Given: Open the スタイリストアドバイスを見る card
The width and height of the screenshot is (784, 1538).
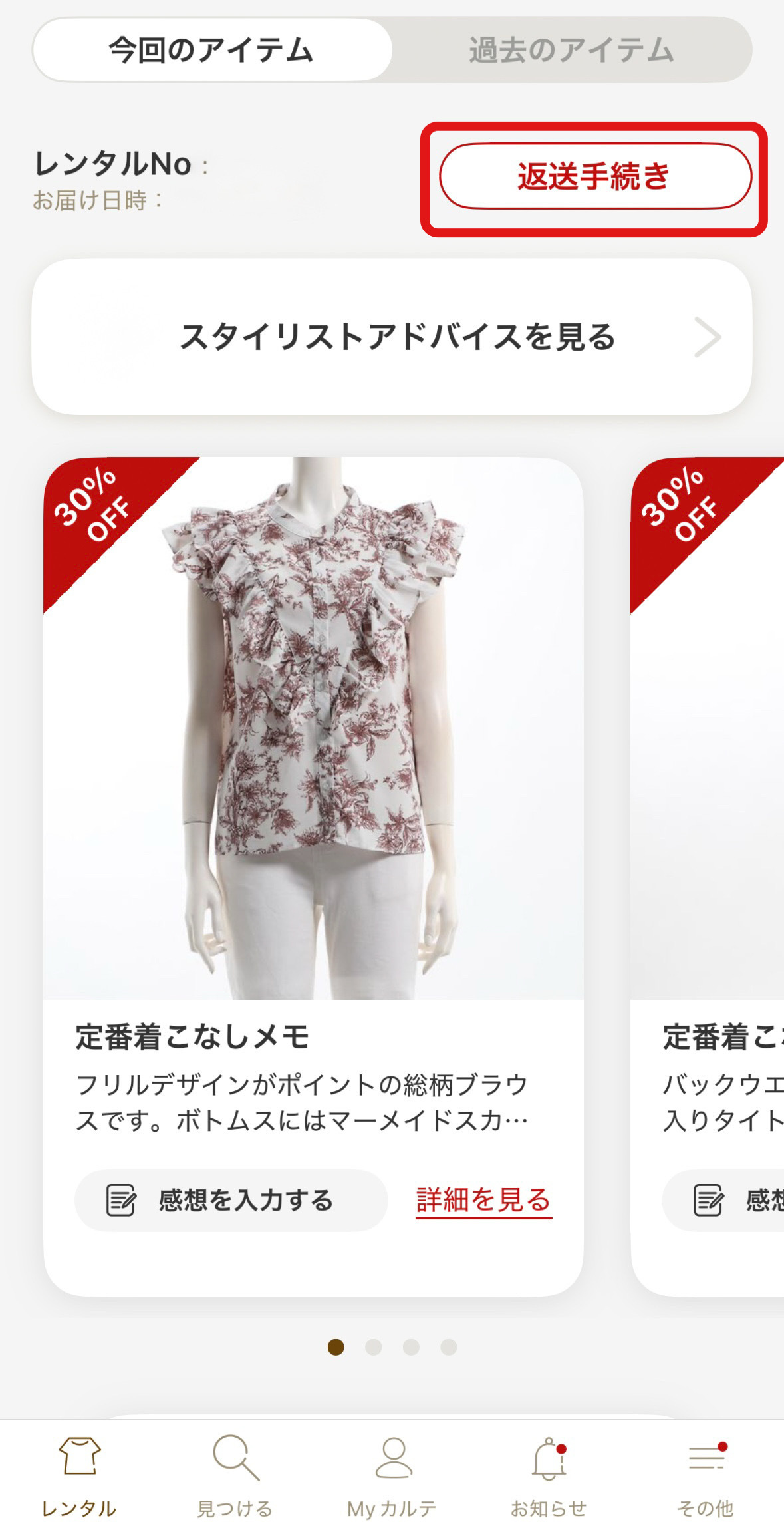Looking at the screenshot, I should click(x=392, y=337).
